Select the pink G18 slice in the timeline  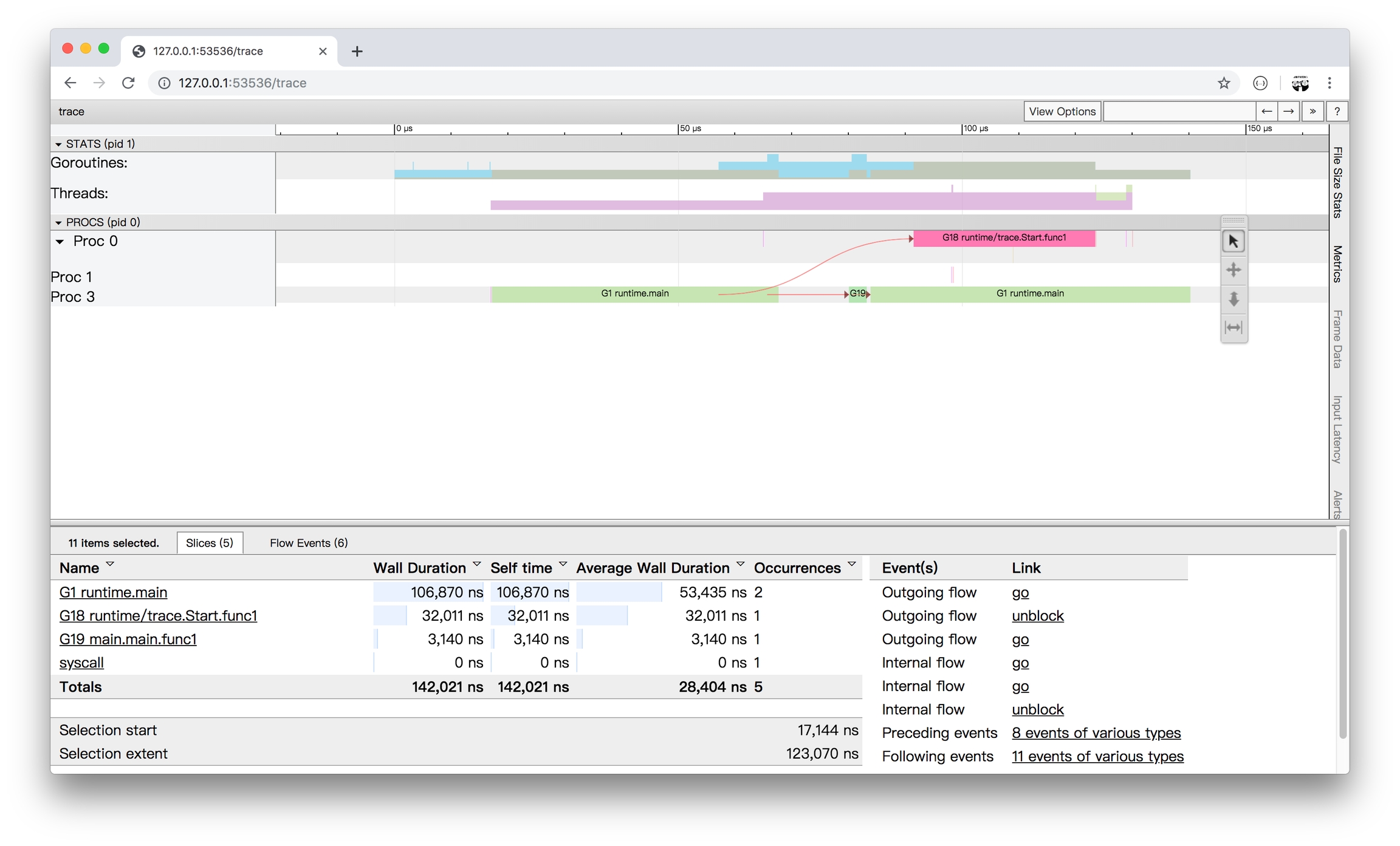tap(1003, 238)
